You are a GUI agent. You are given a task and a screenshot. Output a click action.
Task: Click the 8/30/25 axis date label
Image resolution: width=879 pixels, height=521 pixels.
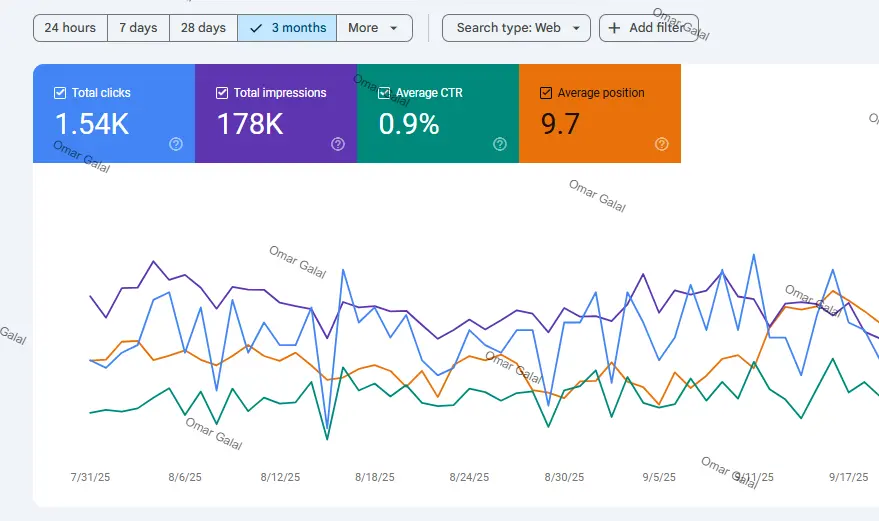click(x=564, y=477)
